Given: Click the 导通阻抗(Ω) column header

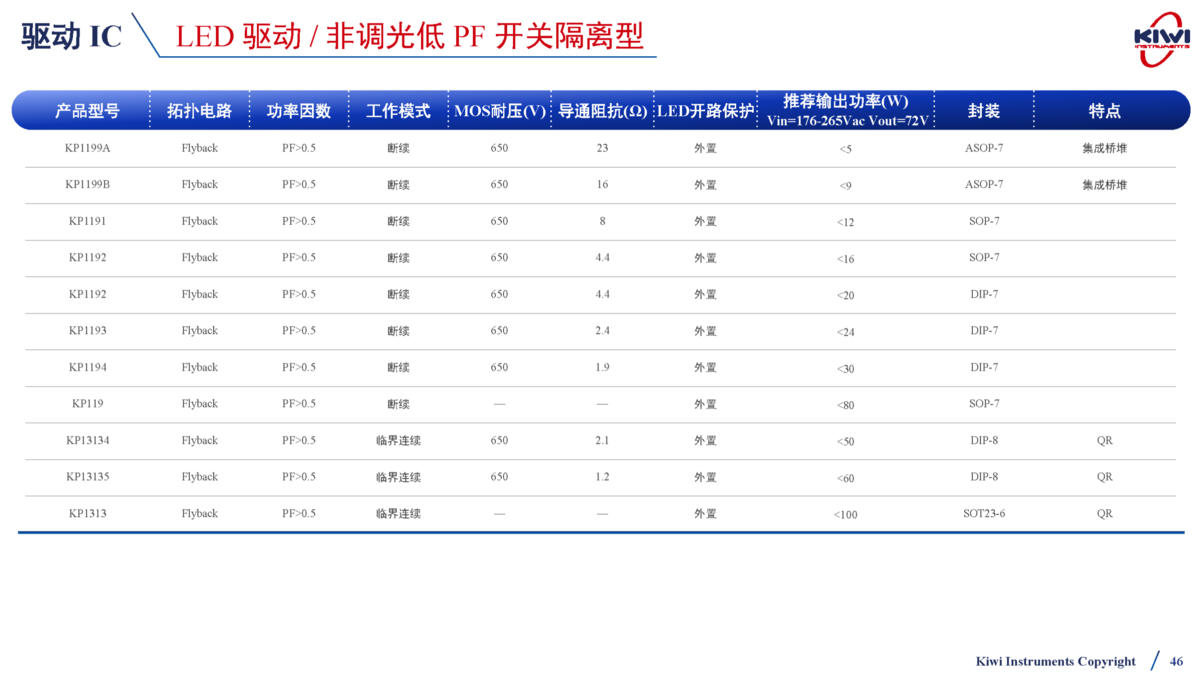Looking at the screenshot, I should pyautogui.click(x=602, y=111).
